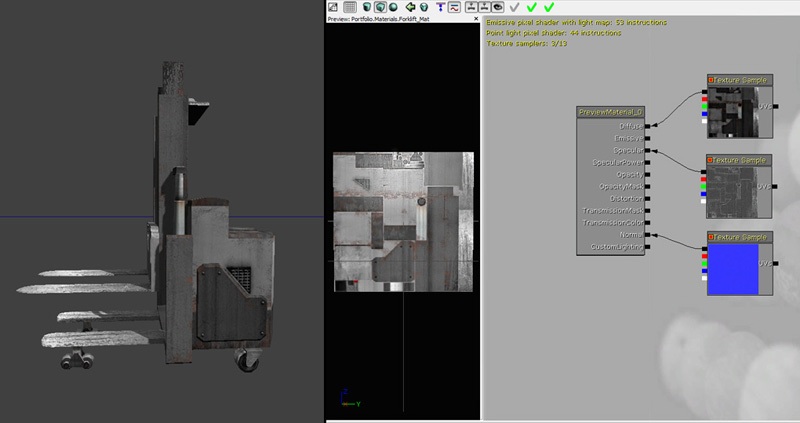Click the first green checkmark apply icon
Viewport: 800px width, 423px height.
point(531,7)
